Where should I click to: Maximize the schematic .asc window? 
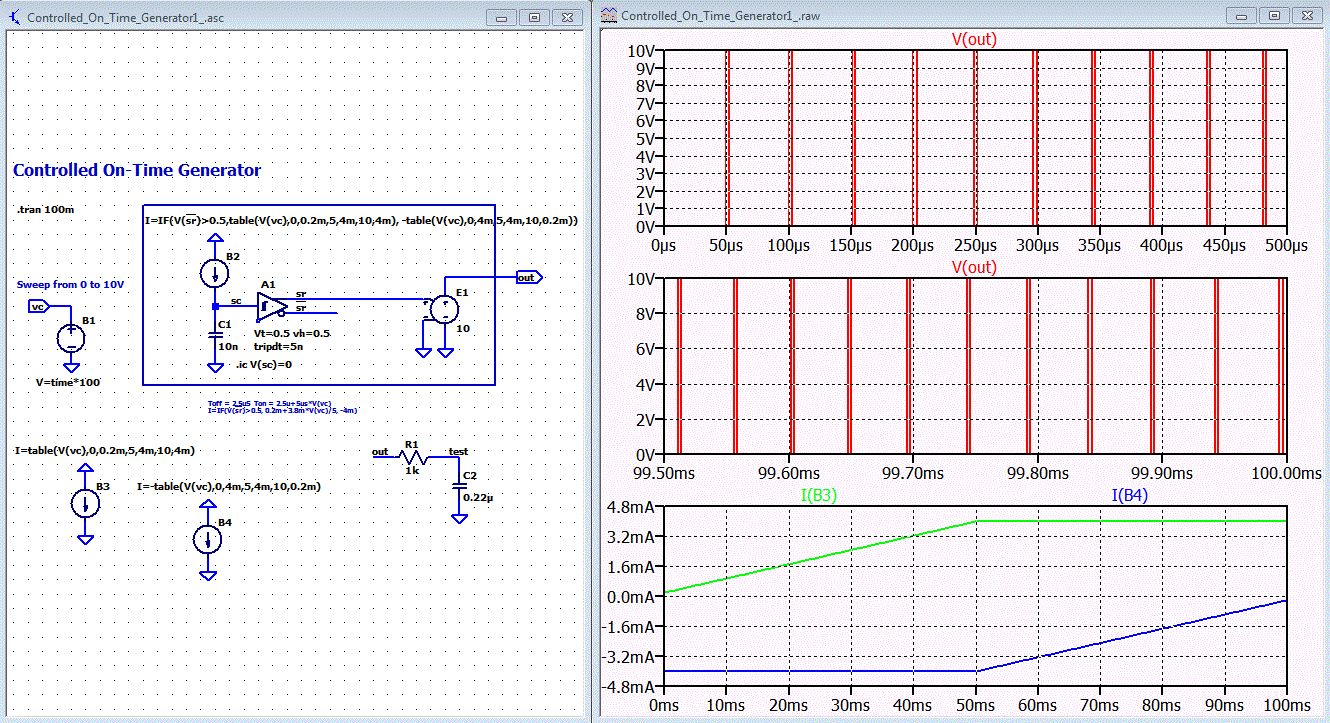pyautogui.click(x=534, y=17)
